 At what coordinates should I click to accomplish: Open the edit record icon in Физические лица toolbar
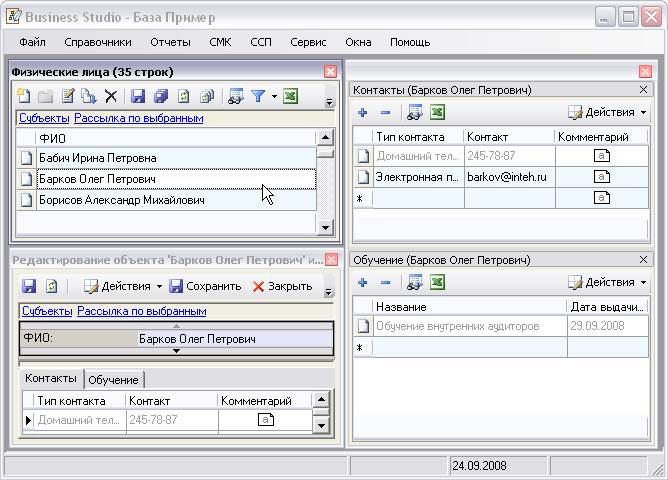(68, 96)
